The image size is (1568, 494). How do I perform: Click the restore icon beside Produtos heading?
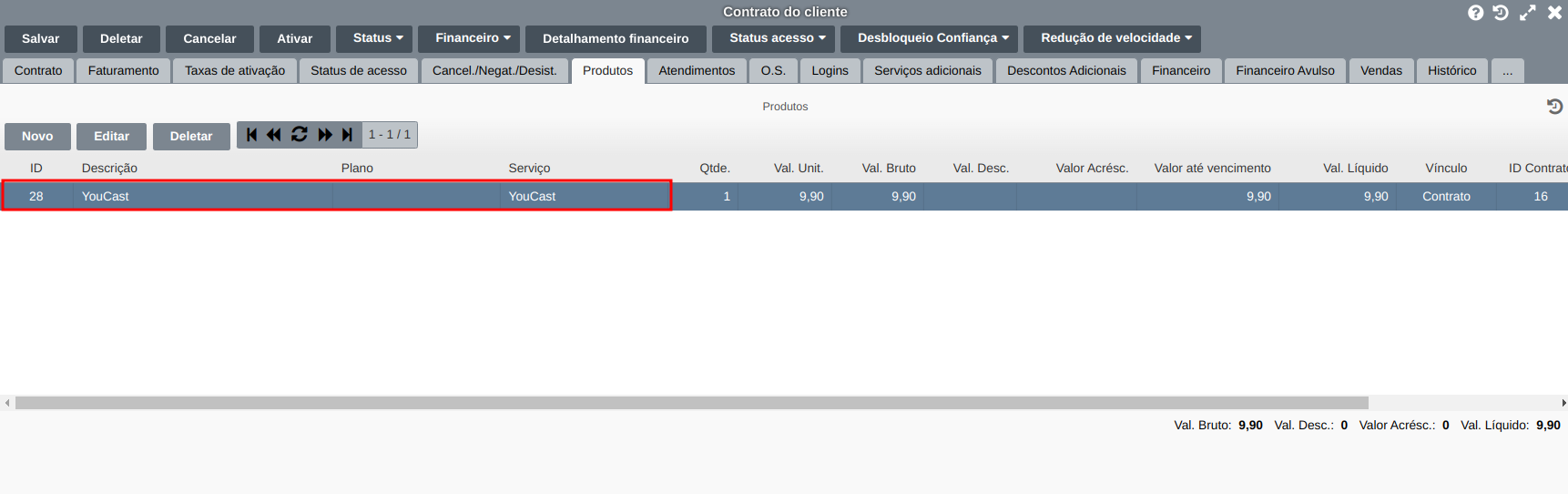(x=1555, y=107)
